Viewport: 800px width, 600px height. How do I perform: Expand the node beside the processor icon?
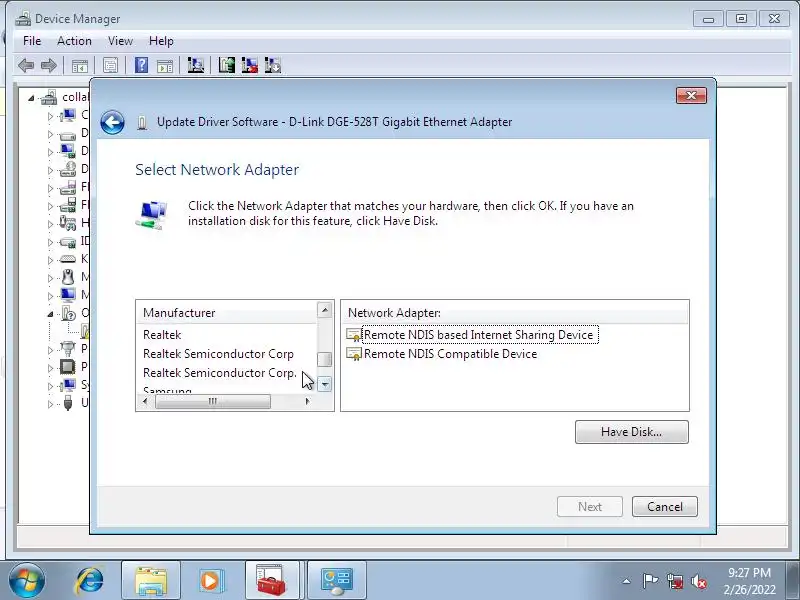coord(50,367)
